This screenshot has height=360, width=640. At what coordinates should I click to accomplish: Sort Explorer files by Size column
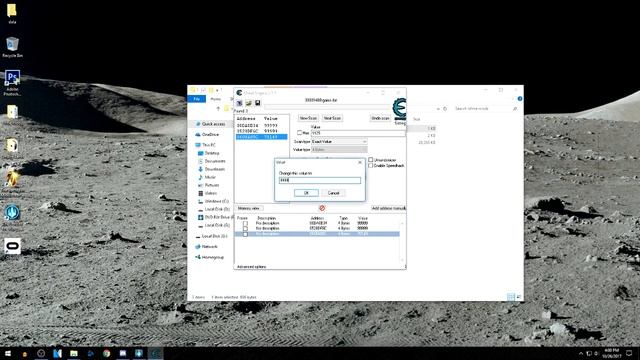[416, 119]
